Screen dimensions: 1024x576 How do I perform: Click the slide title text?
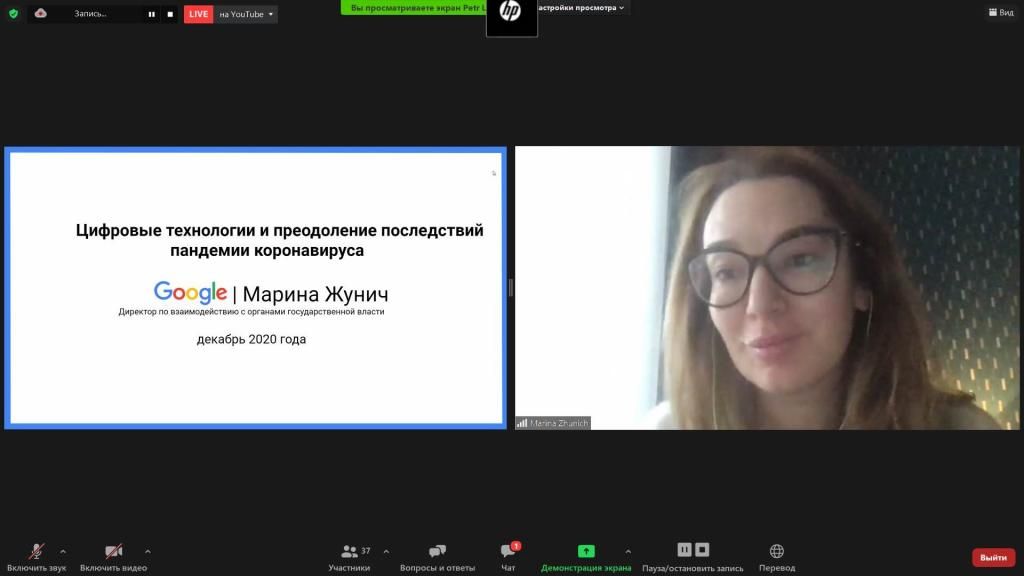tap(280, 240)
